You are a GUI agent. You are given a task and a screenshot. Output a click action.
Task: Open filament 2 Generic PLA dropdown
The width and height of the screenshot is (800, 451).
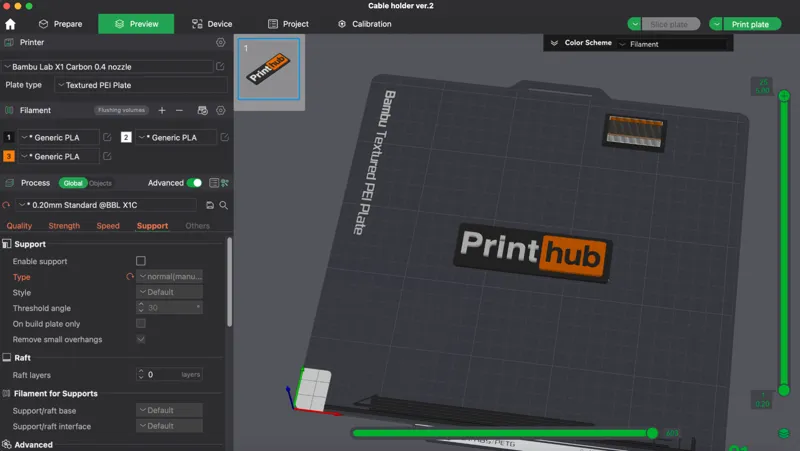pos(176,137)
